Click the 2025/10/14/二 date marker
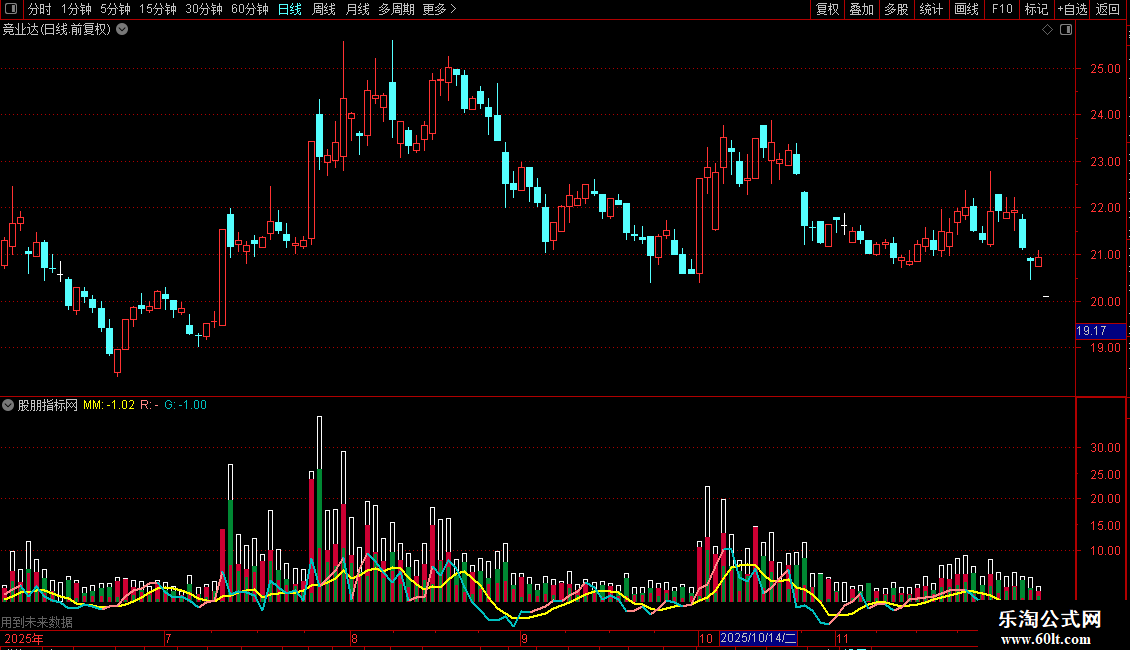 (758, 638)
